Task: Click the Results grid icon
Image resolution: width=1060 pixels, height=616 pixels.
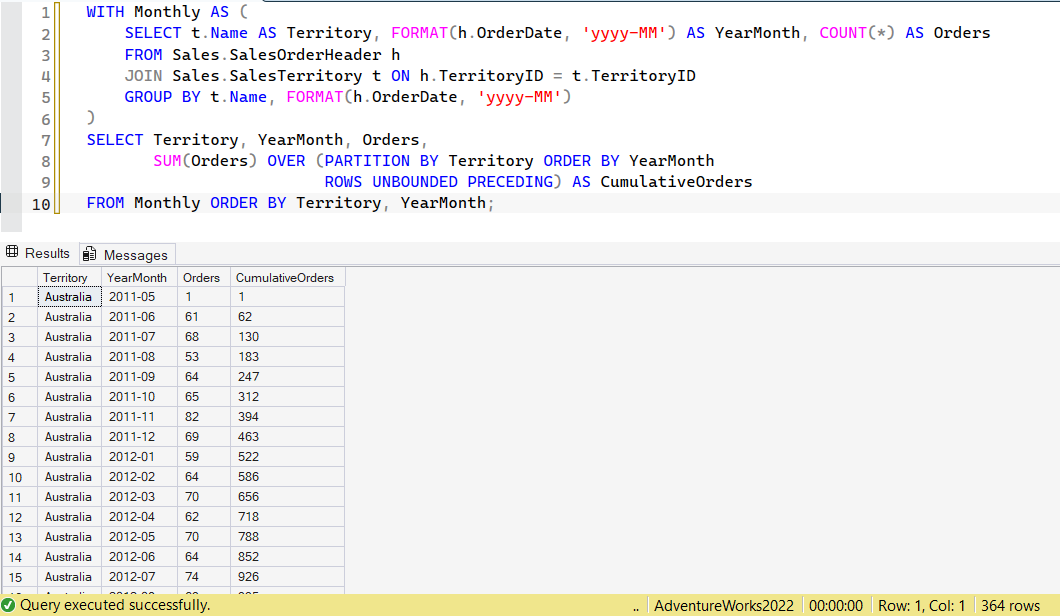Action: pyautogui.click(x=12, y=252)
